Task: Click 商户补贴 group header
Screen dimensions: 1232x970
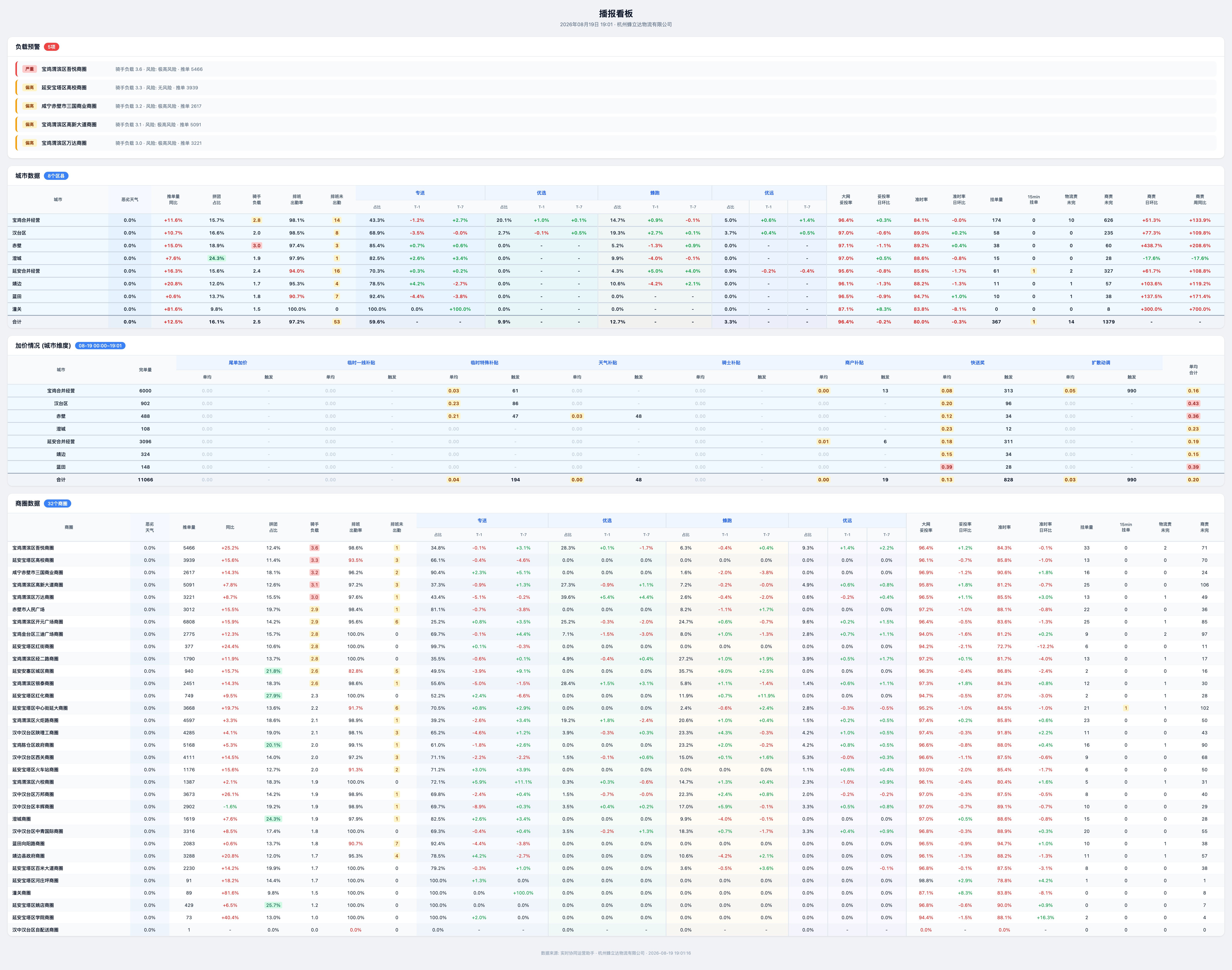Action: tap(854, 363)
